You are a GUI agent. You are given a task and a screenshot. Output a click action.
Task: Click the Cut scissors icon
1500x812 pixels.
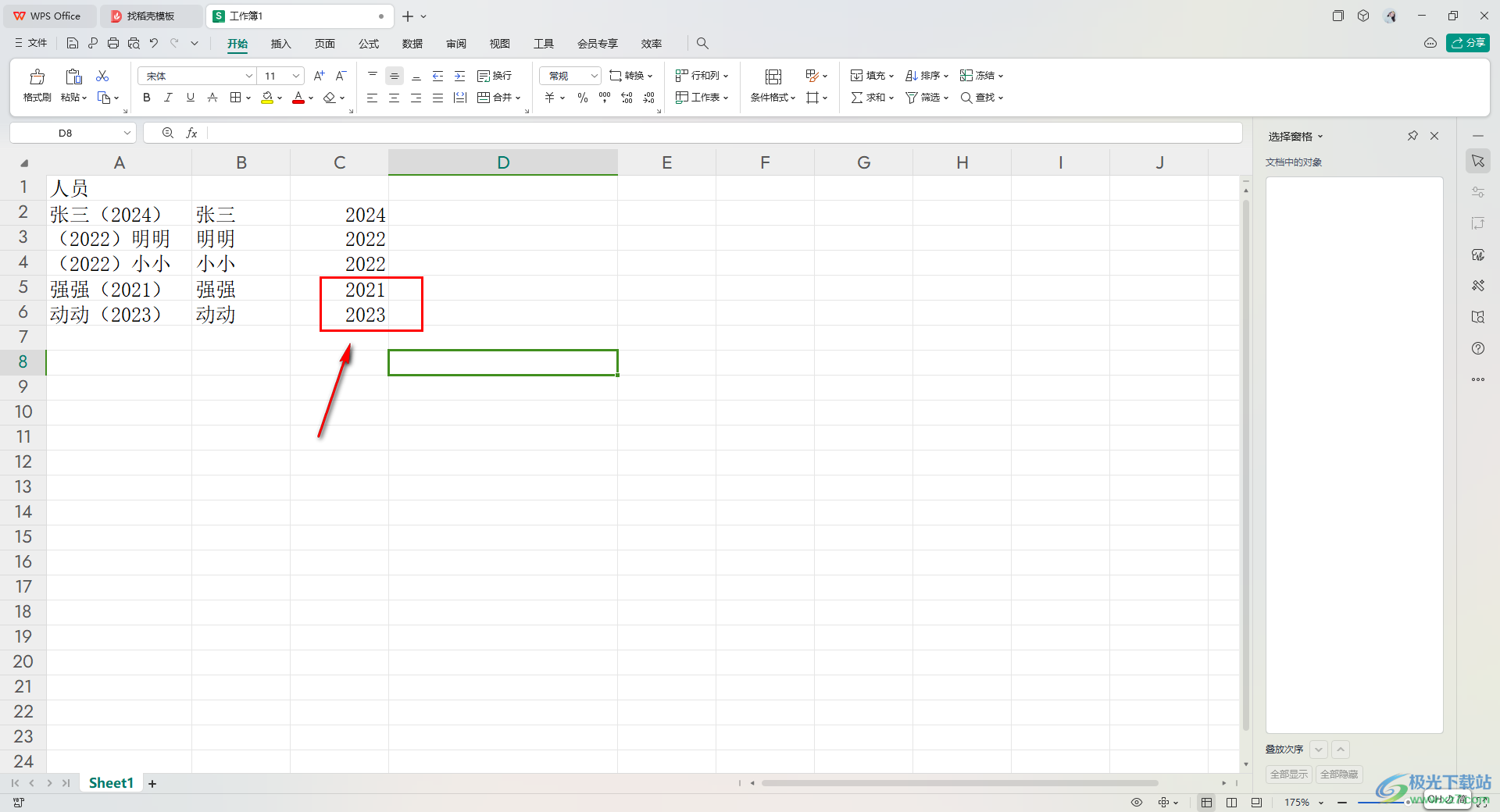pos(102,76)
